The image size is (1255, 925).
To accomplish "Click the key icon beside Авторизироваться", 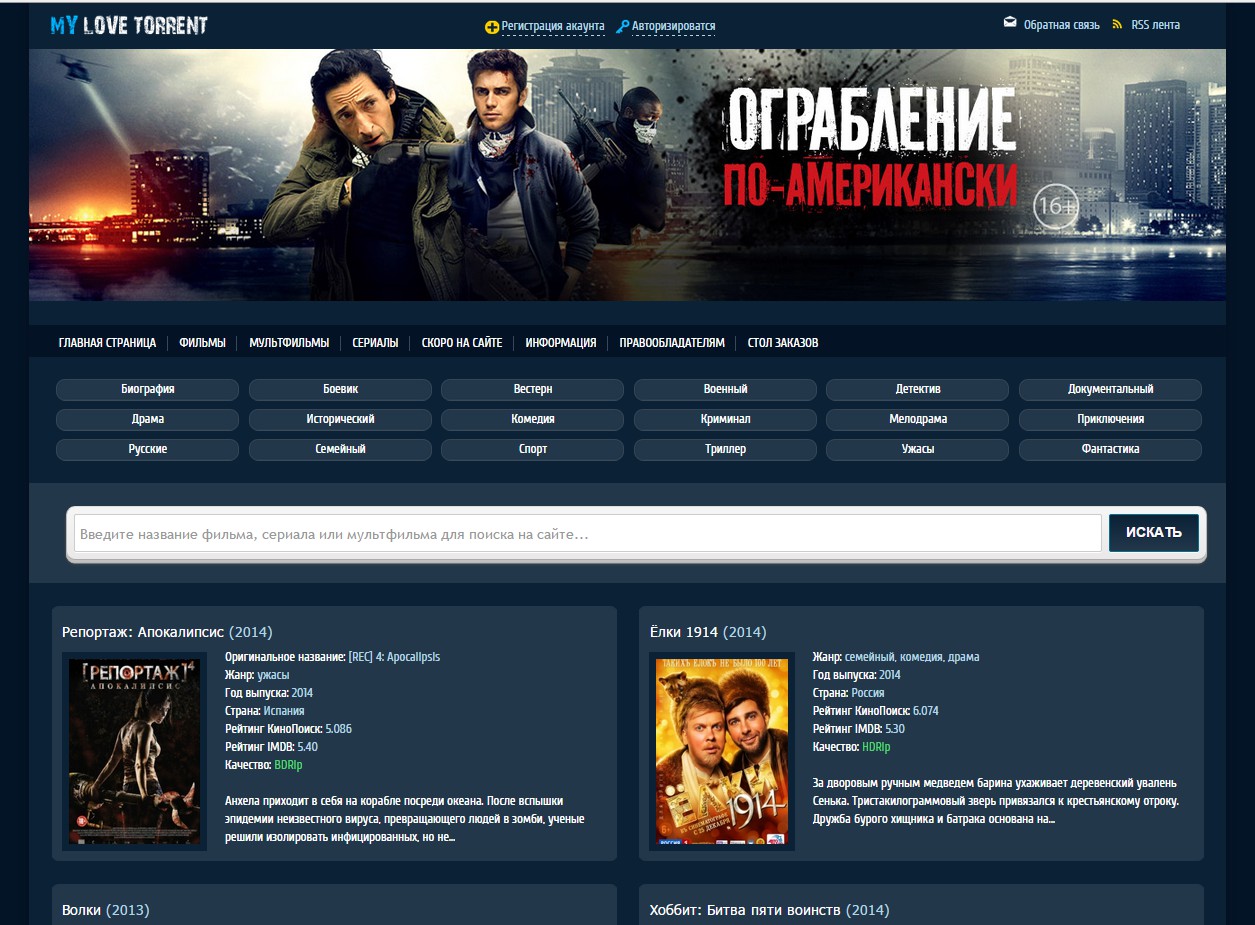I will tap(622, 27).
